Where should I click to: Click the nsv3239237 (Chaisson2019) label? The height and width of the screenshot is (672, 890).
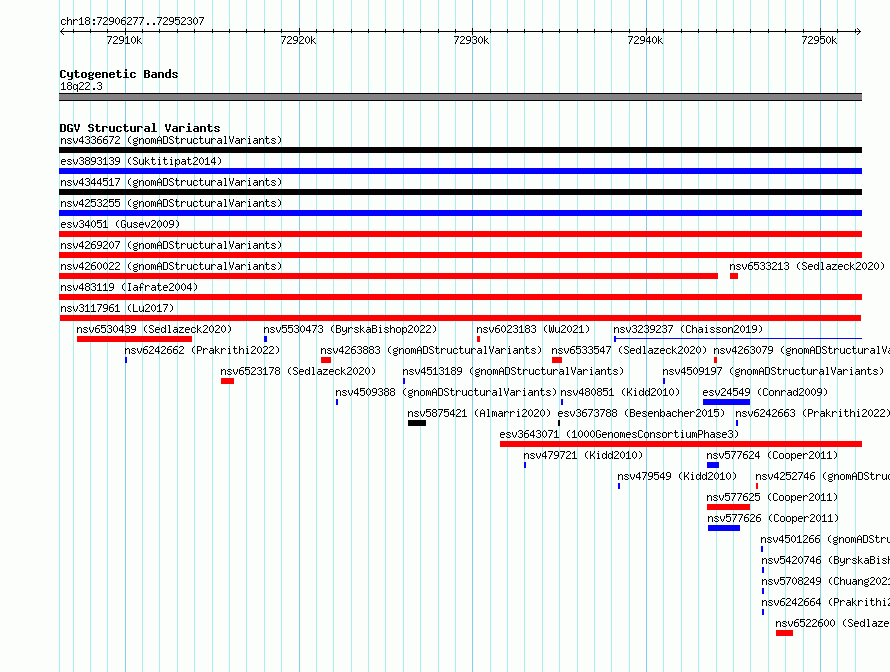point(688,329)
